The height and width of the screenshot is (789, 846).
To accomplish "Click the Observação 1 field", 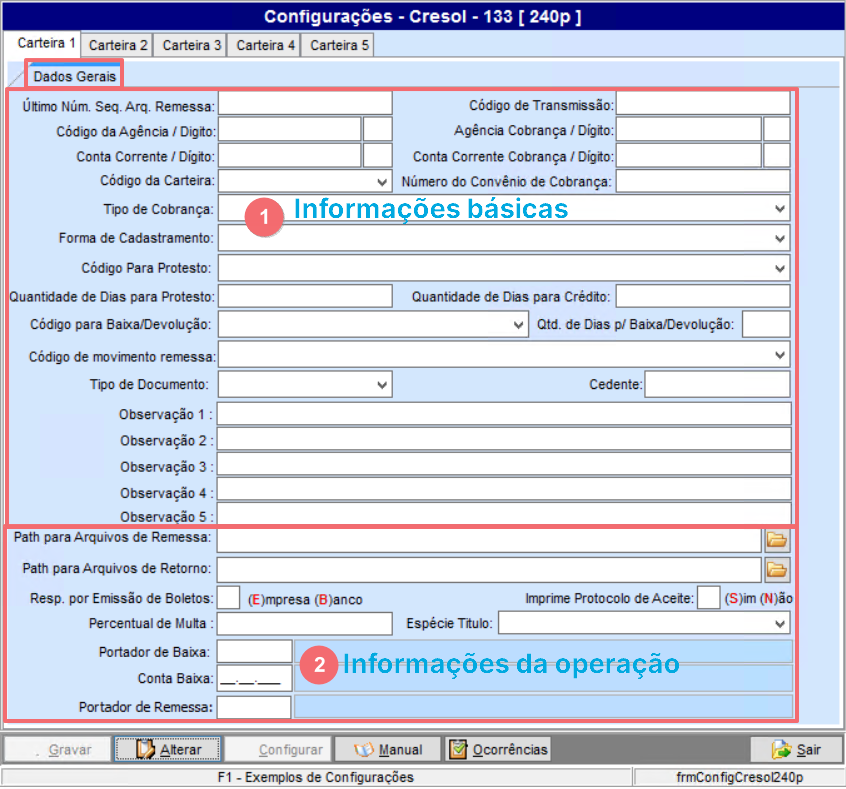I will pyautogui.click(x=504, y=414).
